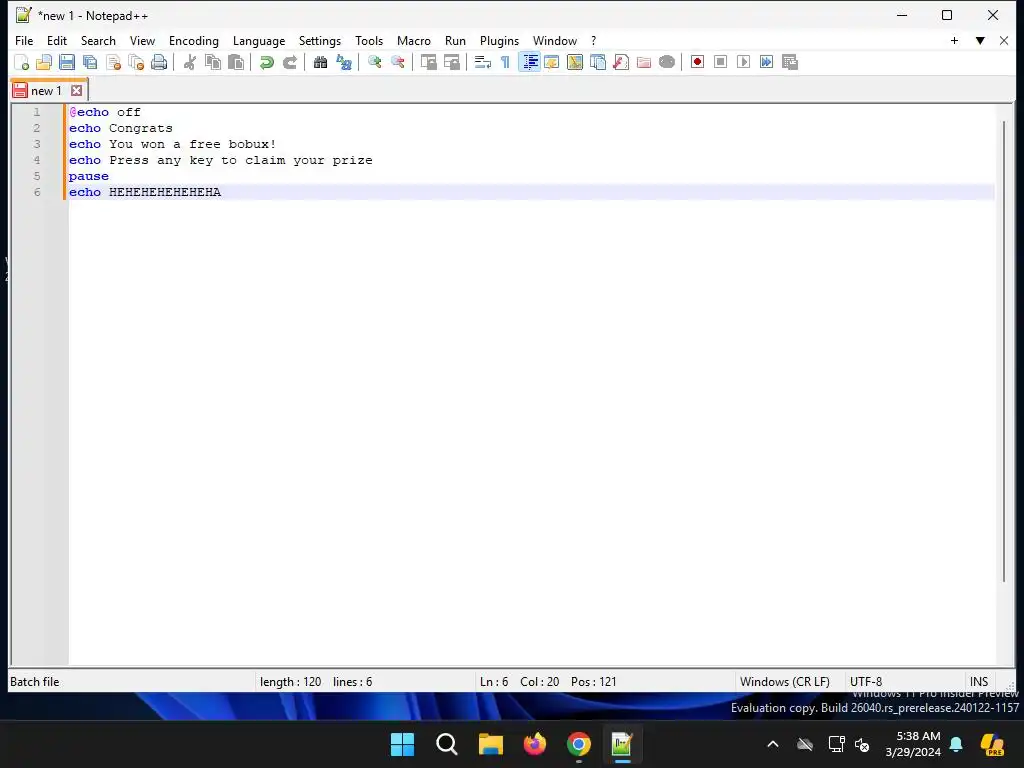Viewport: 1024px width, 768px height.
Task: Open the tab list dropdown triangle
Action: 980,40
